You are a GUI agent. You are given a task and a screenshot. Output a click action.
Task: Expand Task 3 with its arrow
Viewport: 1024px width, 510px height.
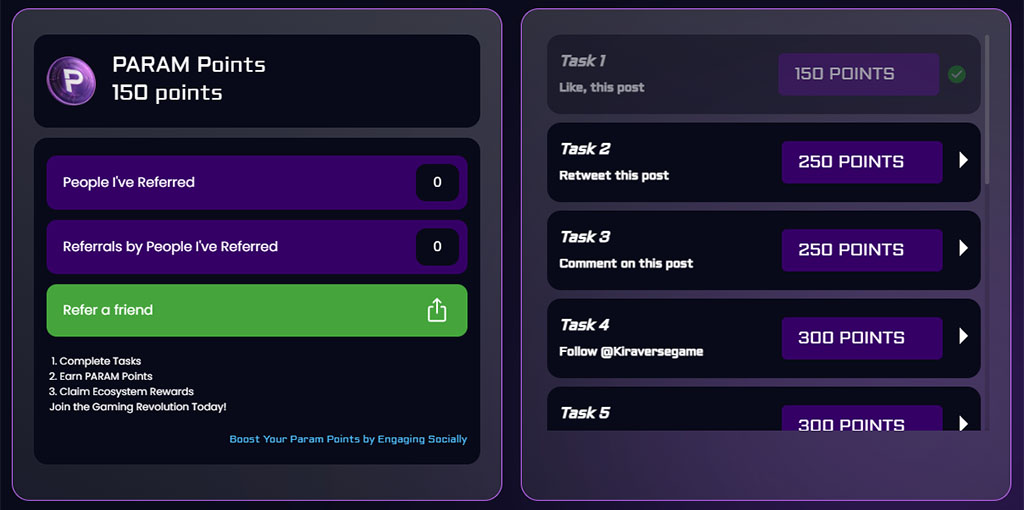pyautogui.click(x=963, y=248)
